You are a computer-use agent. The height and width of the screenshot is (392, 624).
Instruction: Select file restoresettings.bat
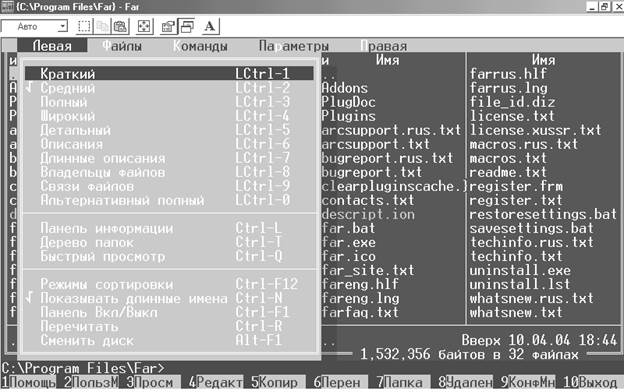pos(543,214)
